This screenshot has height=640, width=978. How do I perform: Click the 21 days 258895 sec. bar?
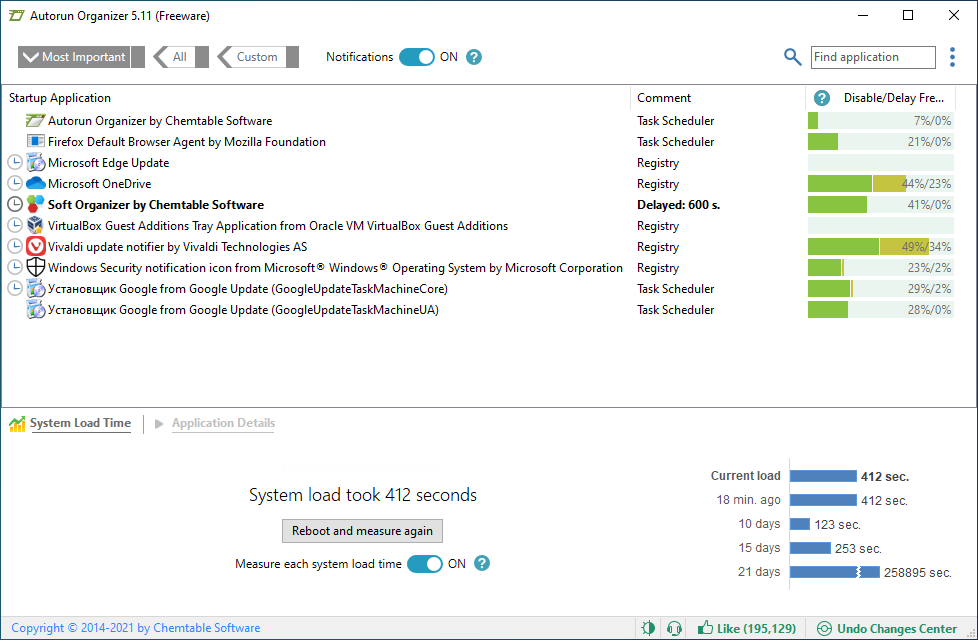point(835,572)
